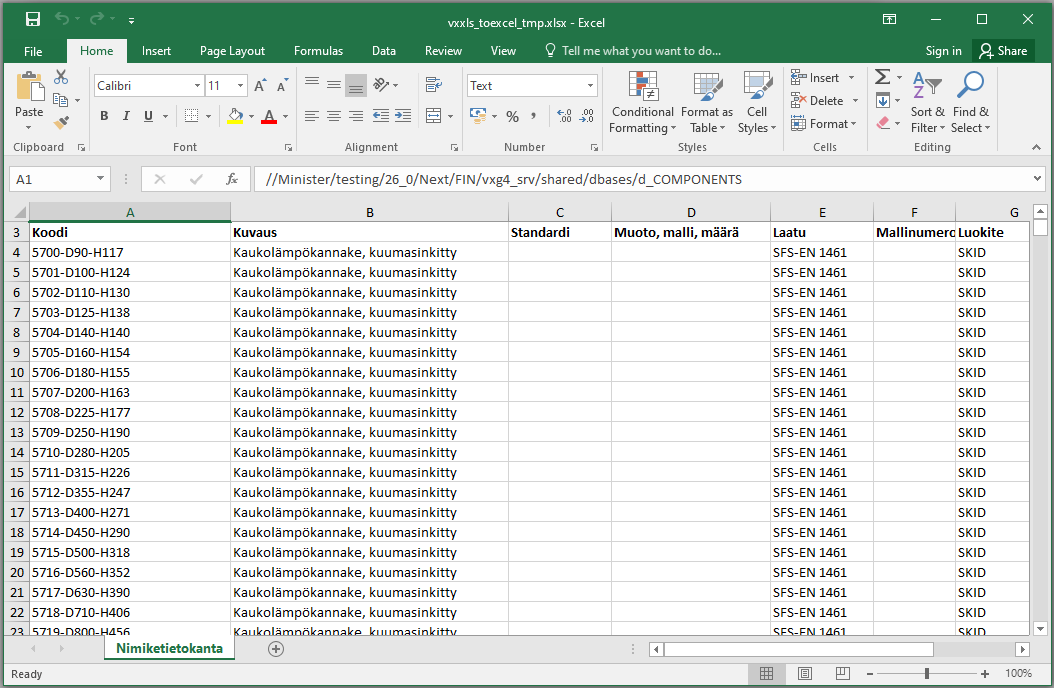1054x688 pixels.
Task: Click the Cut scissors icon
Action: click(x=61, y=77)
